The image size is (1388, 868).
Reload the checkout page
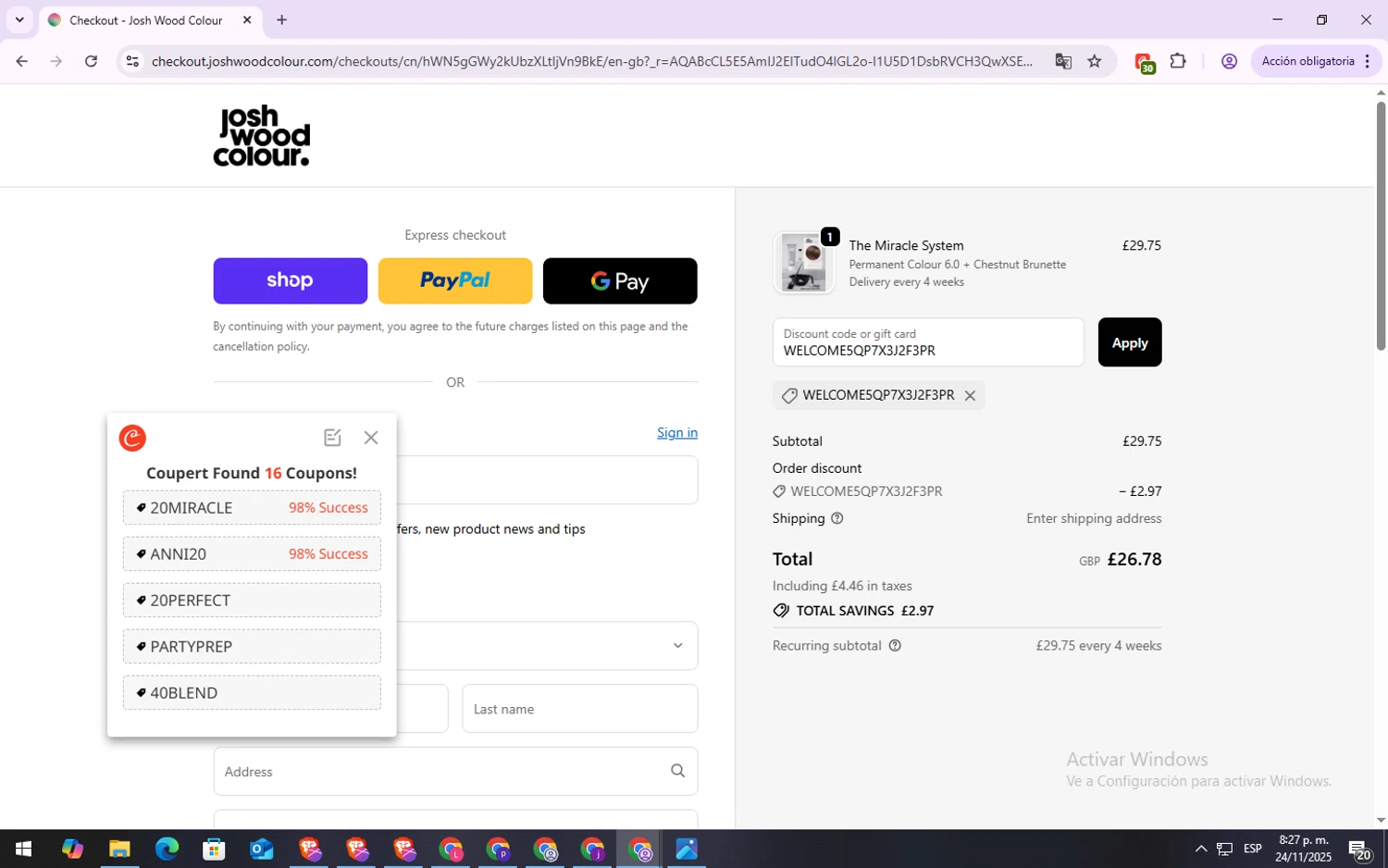pos(91,61)
